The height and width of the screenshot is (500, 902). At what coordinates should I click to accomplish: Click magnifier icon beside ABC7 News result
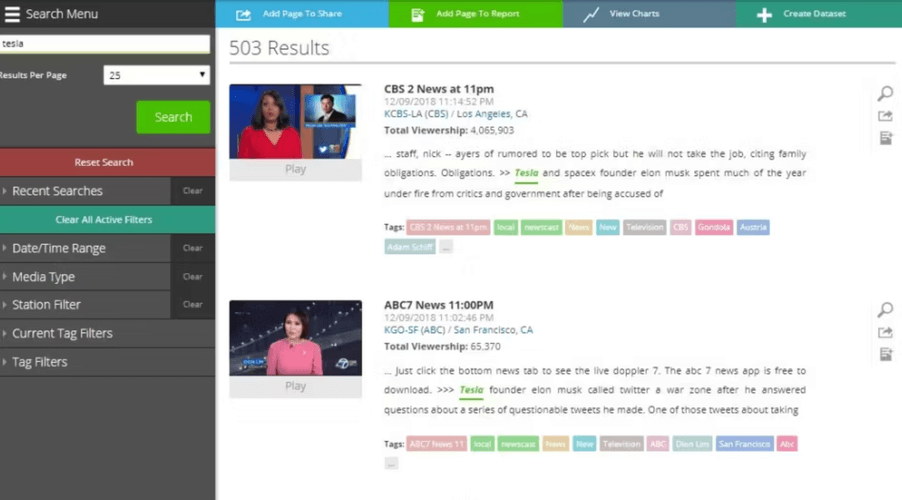[885, 310]
